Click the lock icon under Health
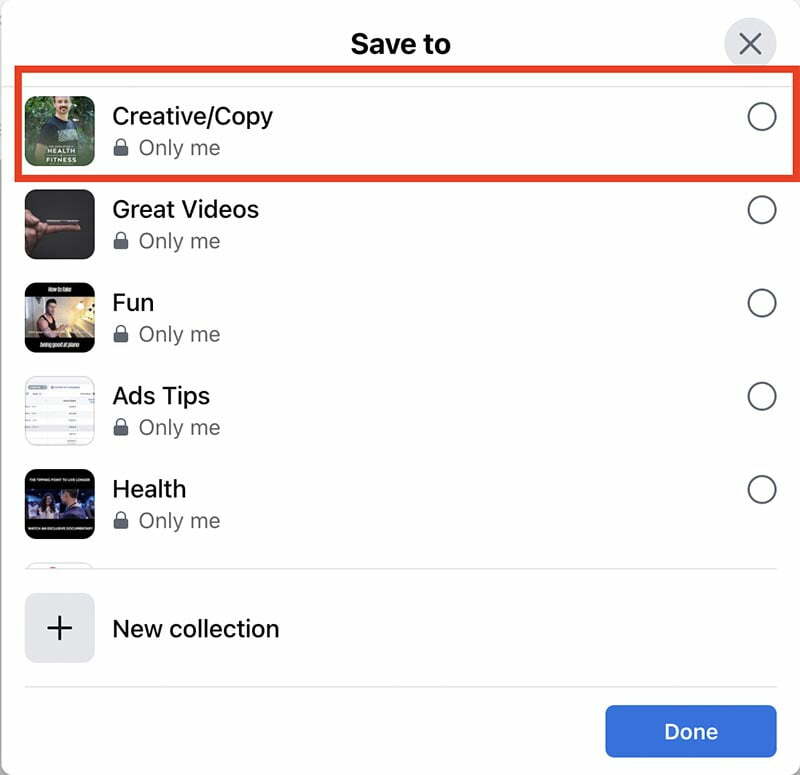800x775 pixels. tap(121, 520)
